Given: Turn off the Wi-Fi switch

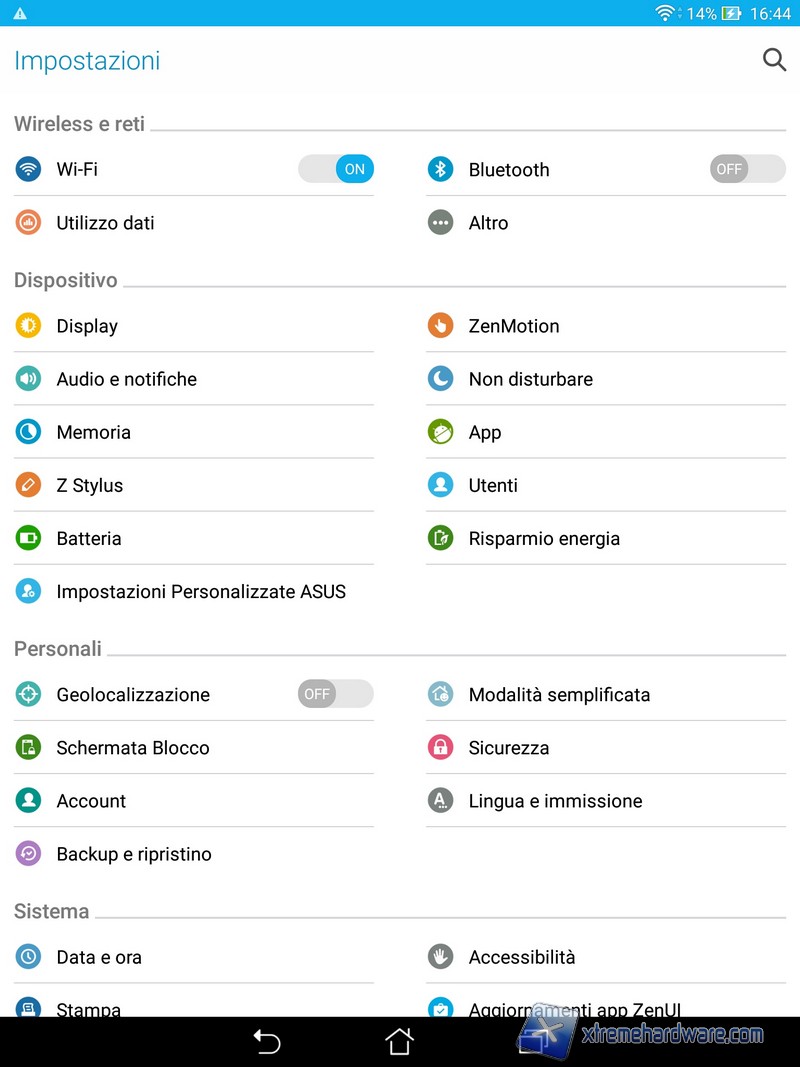Looking at the screenshot, I should pyautogui.click(x=336, y=169).
